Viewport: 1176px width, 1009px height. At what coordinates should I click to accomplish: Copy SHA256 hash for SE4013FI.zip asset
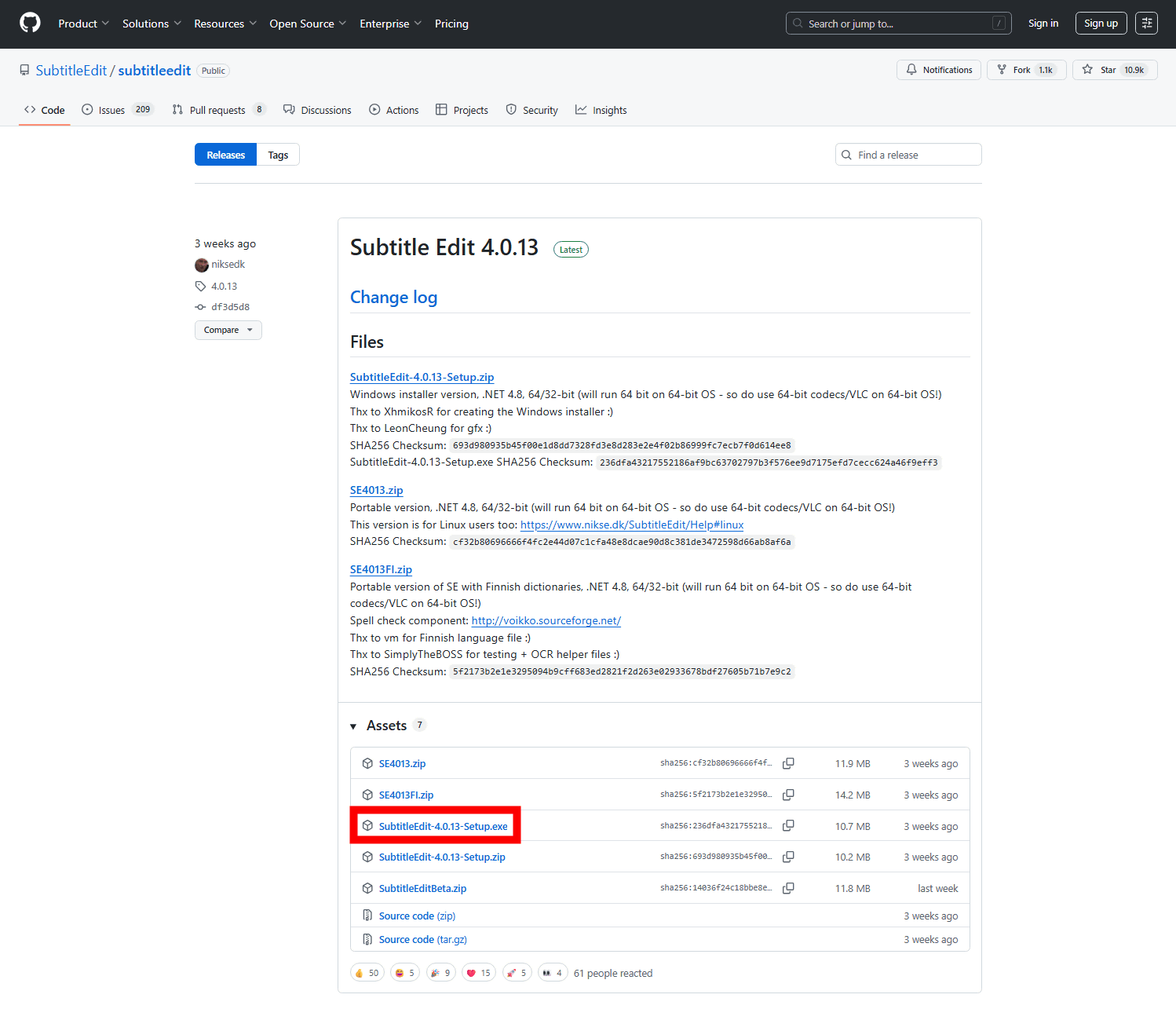coord(788,795)
